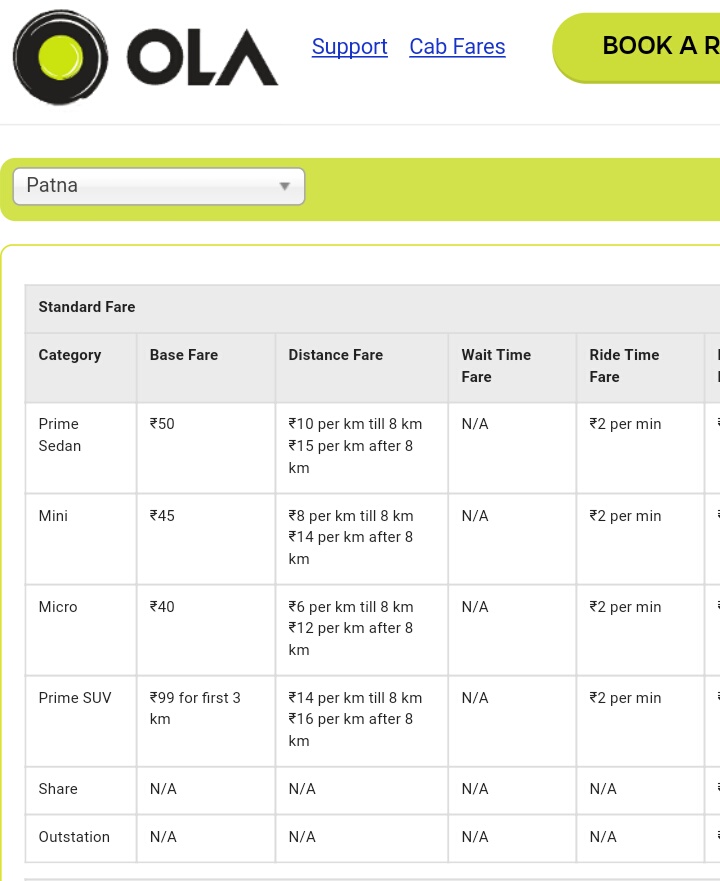720x881 pixels.
Task: Select the Prime Sedan category cell
Action: coord(60,435)
